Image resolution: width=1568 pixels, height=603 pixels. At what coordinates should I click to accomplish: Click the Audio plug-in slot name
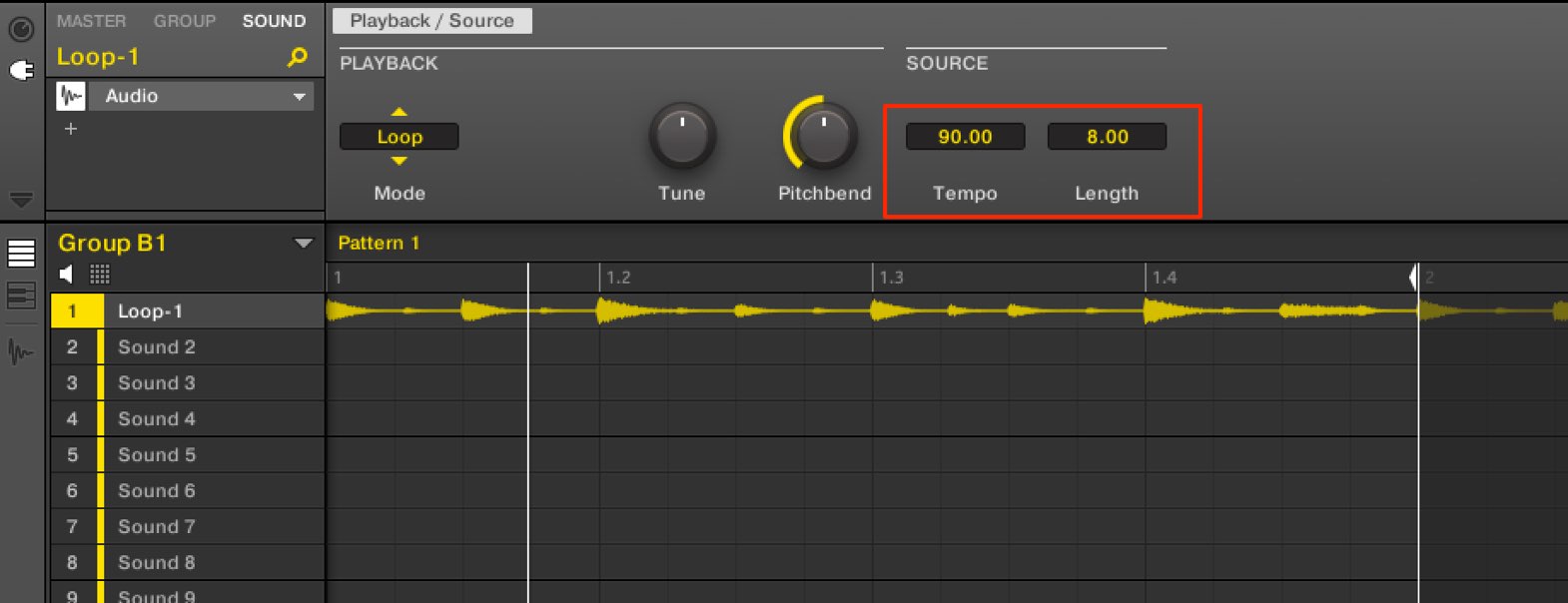point(132,96)
